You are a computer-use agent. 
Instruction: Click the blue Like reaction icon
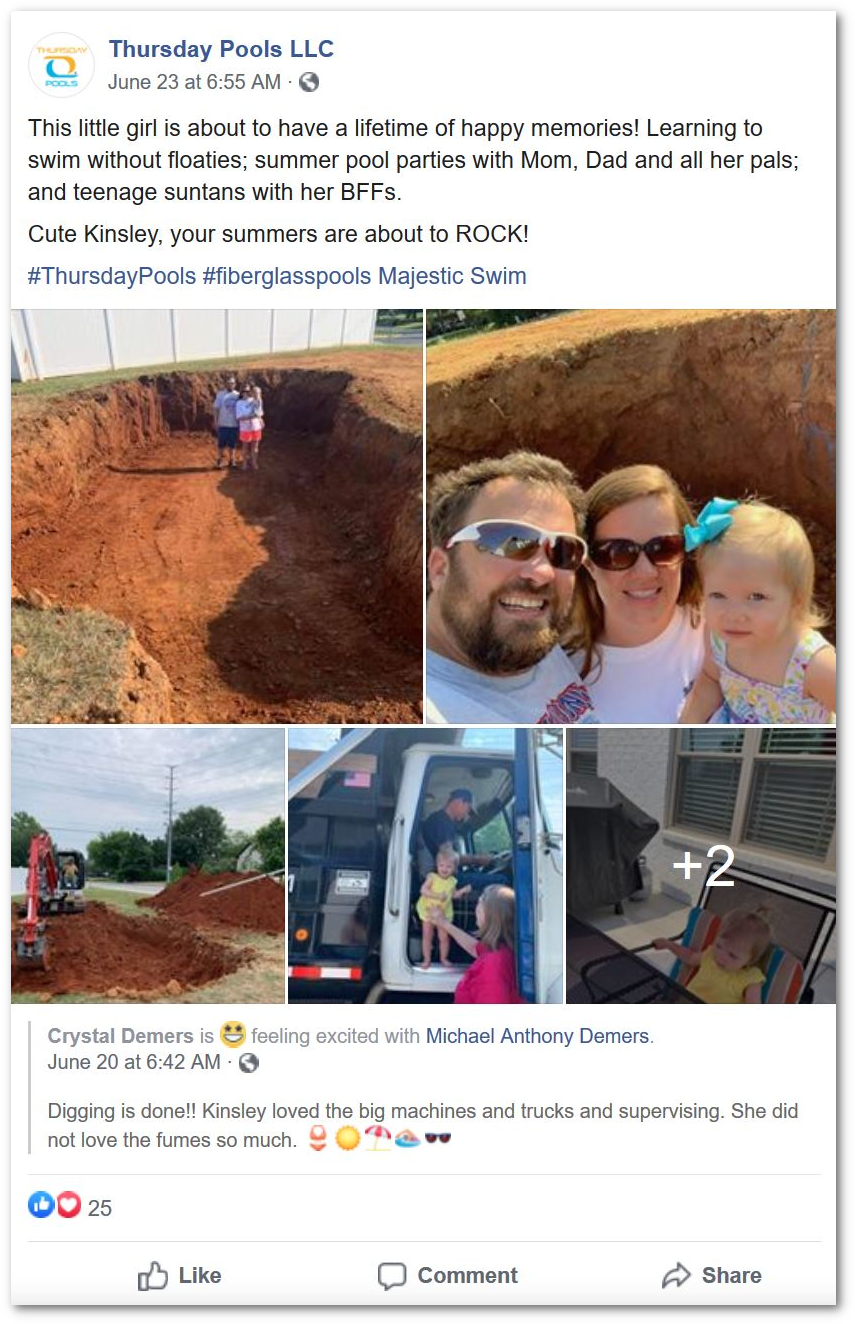pyautogui.click(x=41, y=1206)
